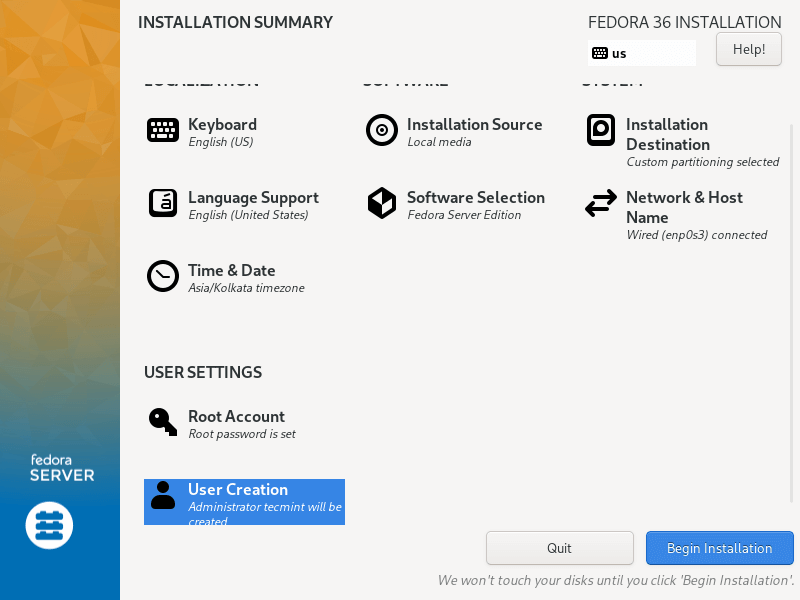This screenshot has height=600, width=800.
Task: Open Software Selection Fedora Server Edition text
Action: click(x=464, y=215)
